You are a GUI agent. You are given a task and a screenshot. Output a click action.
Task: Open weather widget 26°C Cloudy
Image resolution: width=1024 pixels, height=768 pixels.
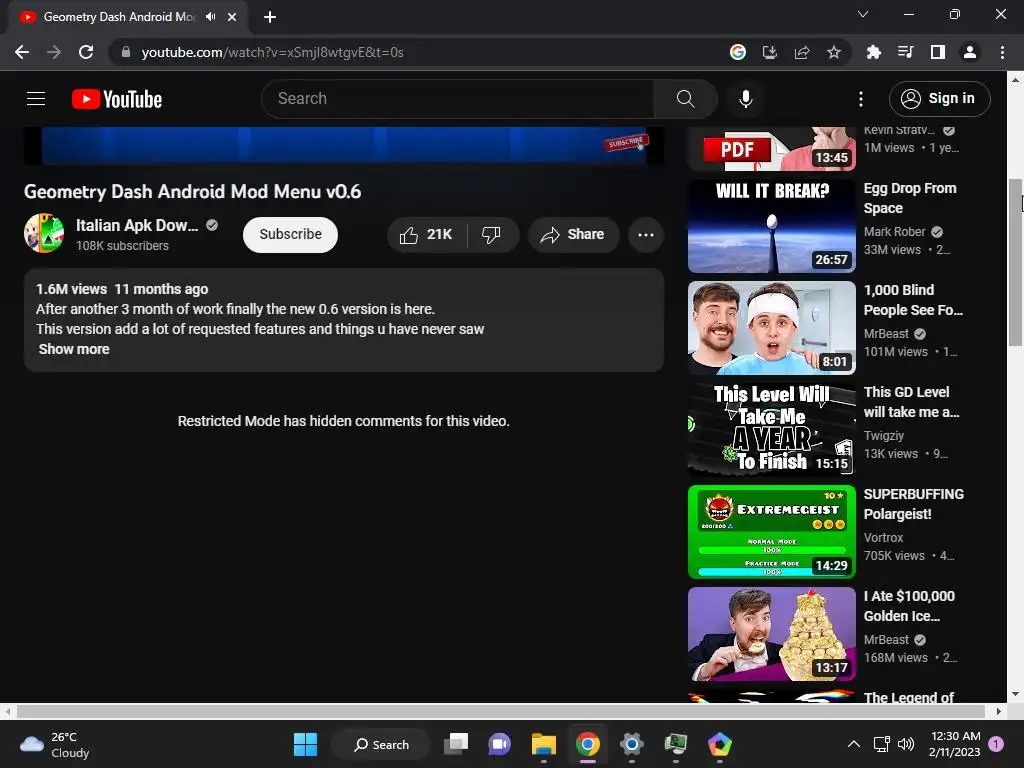55,744
